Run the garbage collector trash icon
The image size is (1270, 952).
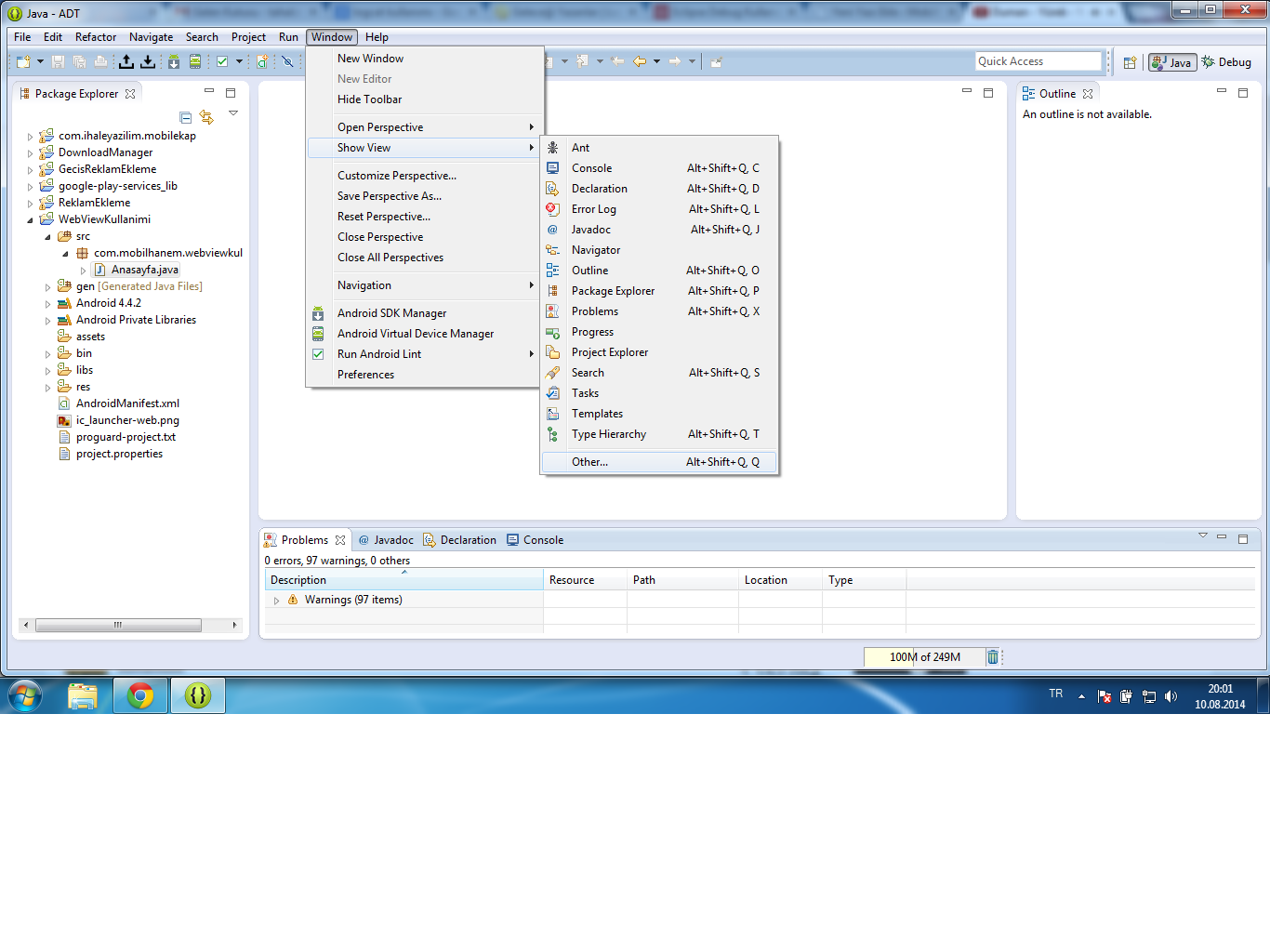click(992, 657)
